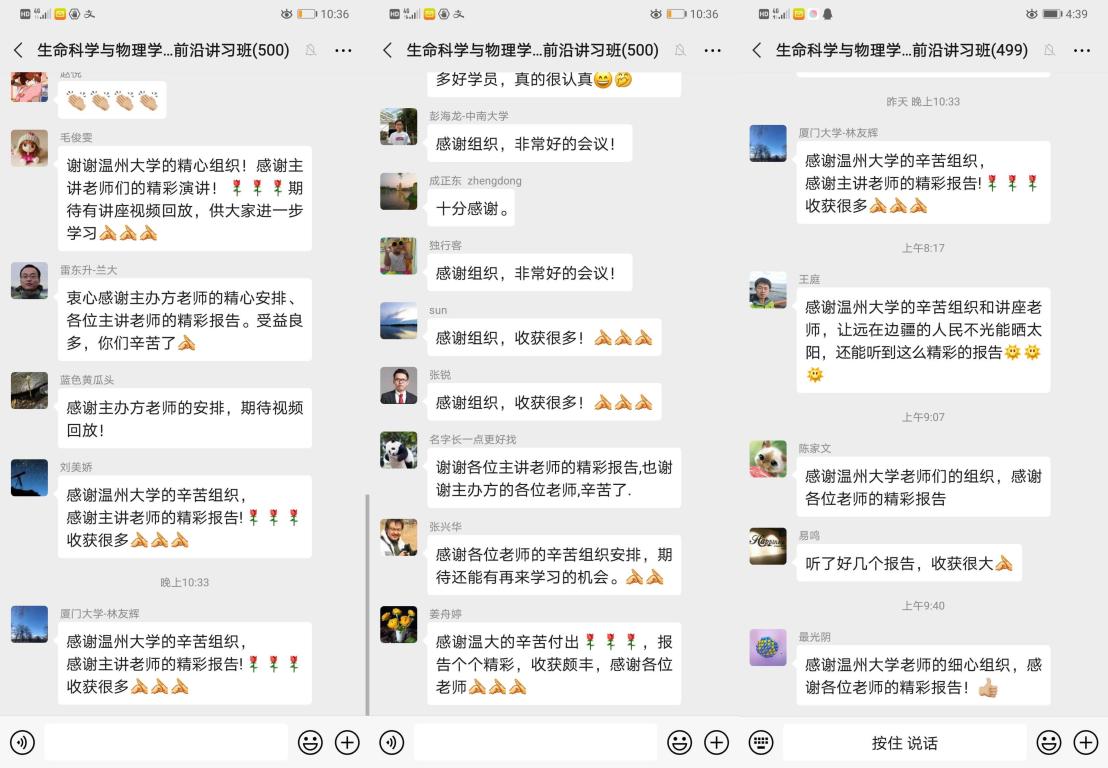Expand the plus attachments menu in the left panel
Screen dimensions: 1108x768
[x=347, y=742]
